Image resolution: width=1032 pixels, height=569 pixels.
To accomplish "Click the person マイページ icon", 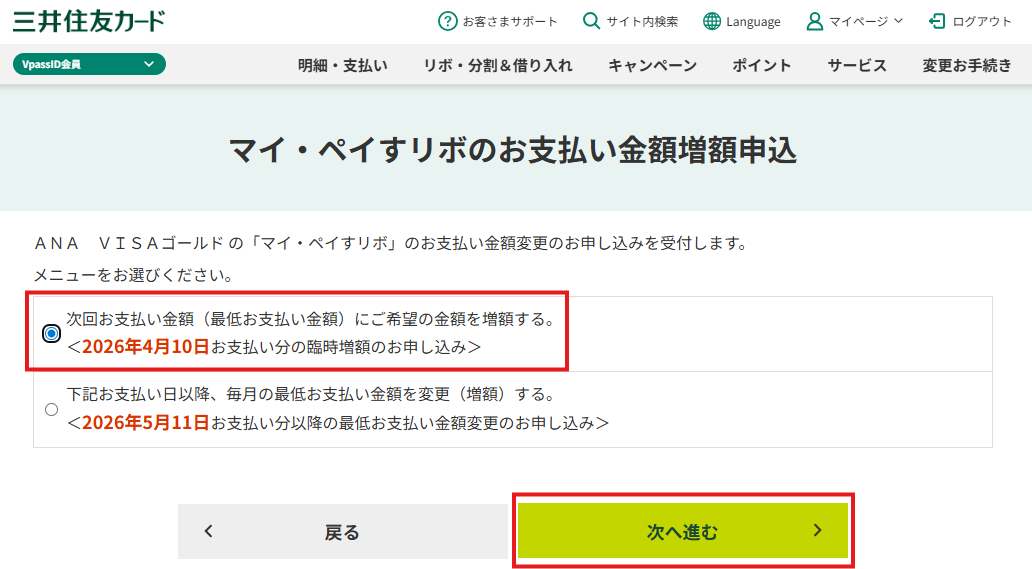I will [815, 21].
